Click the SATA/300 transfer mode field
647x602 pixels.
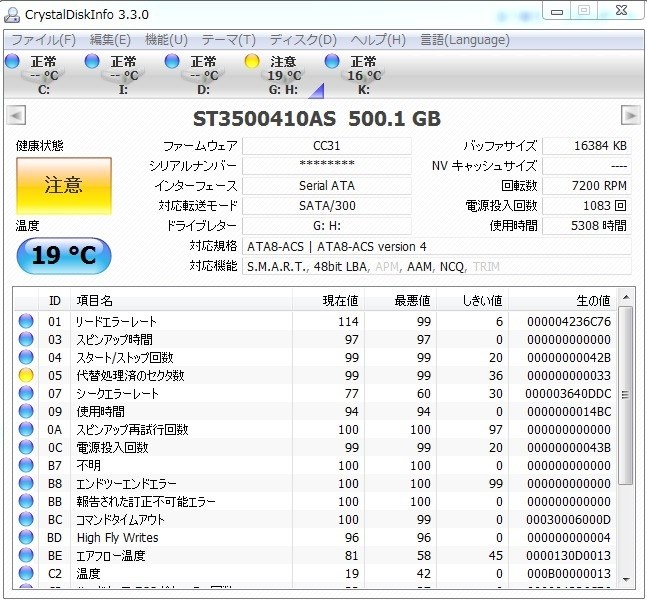click(327, 205)
